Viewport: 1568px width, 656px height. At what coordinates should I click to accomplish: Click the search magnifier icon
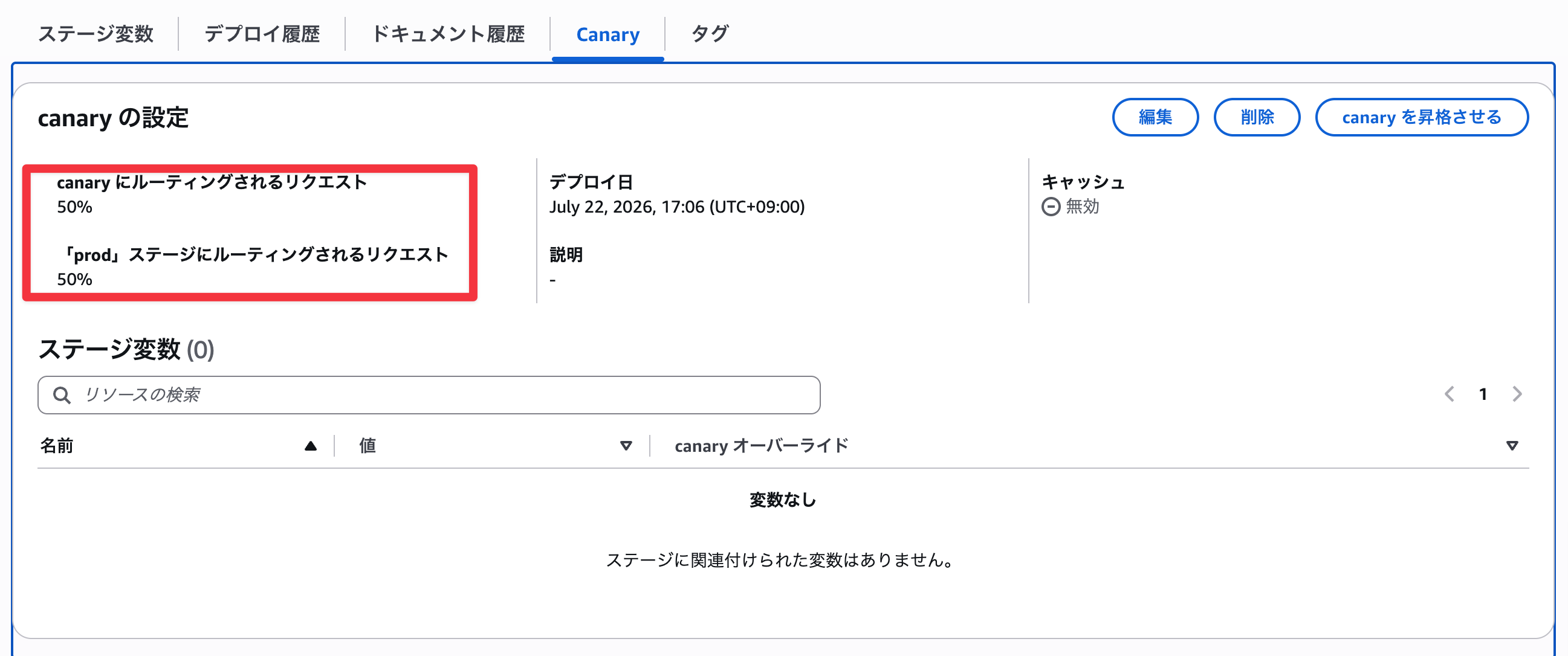click(62, 396)
